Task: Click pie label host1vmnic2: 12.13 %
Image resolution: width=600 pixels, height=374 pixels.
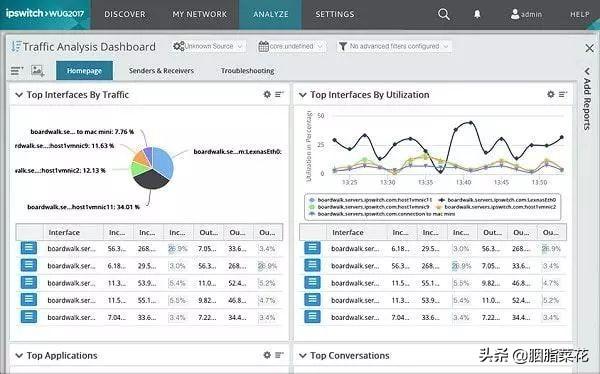Action: pyautogui.click(x=60, y=171)
